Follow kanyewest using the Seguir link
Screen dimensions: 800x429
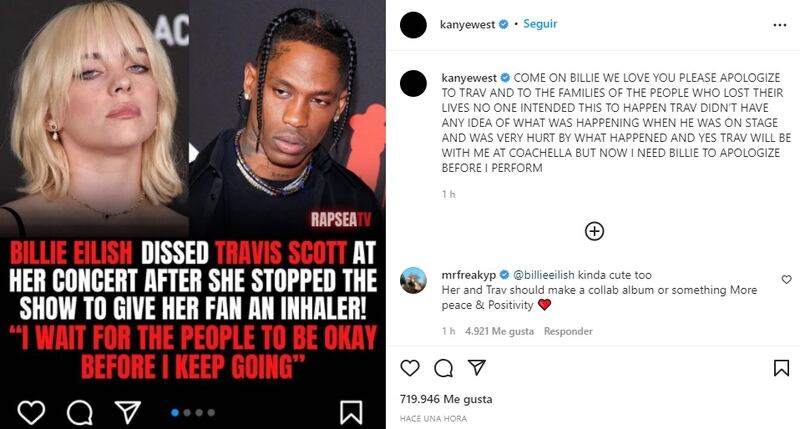[x=540, y=24]
